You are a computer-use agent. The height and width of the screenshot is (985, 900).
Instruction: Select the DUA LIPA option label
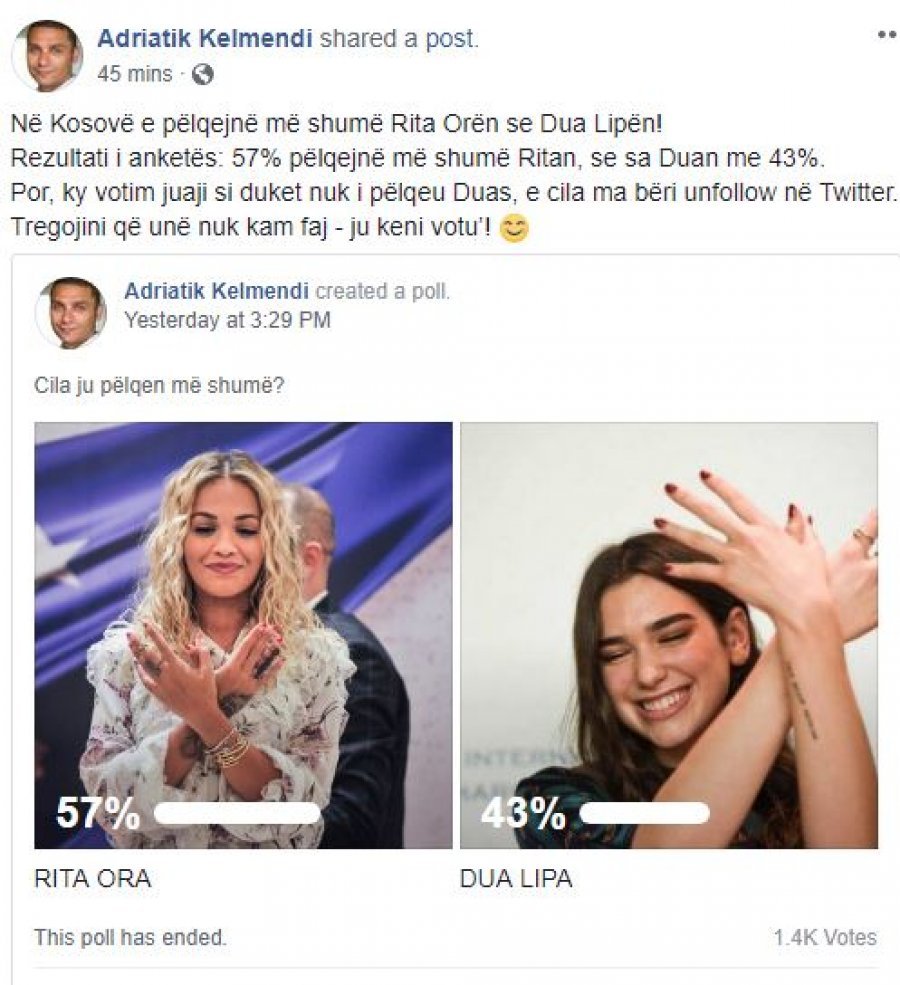tap(516, 878)
